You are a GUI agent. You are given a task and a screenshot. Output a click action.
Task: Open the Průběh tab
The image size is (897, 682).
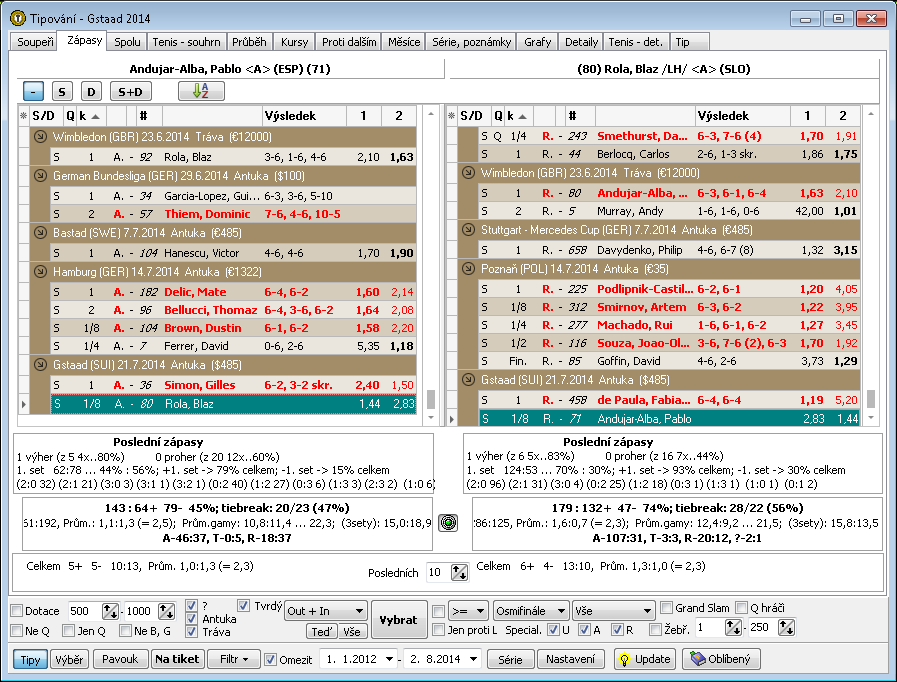[249, 42]
